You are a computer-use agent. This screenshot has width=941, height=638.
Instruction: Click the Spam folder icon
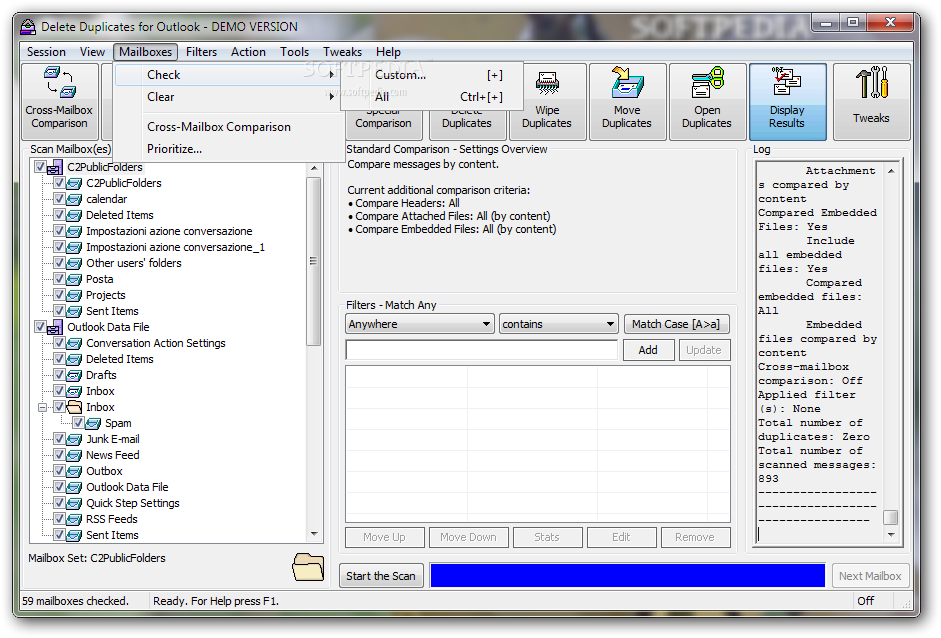(x=93, y=423)
